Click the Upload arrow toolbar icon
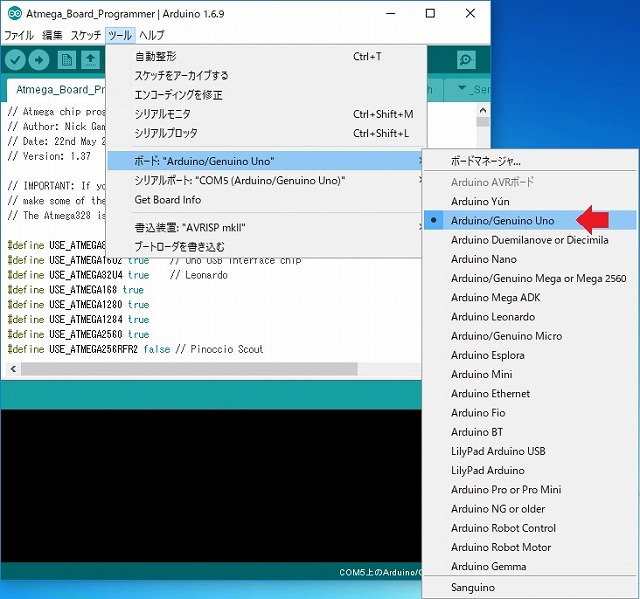Screen dimensions: 640x599 point(39,60)
